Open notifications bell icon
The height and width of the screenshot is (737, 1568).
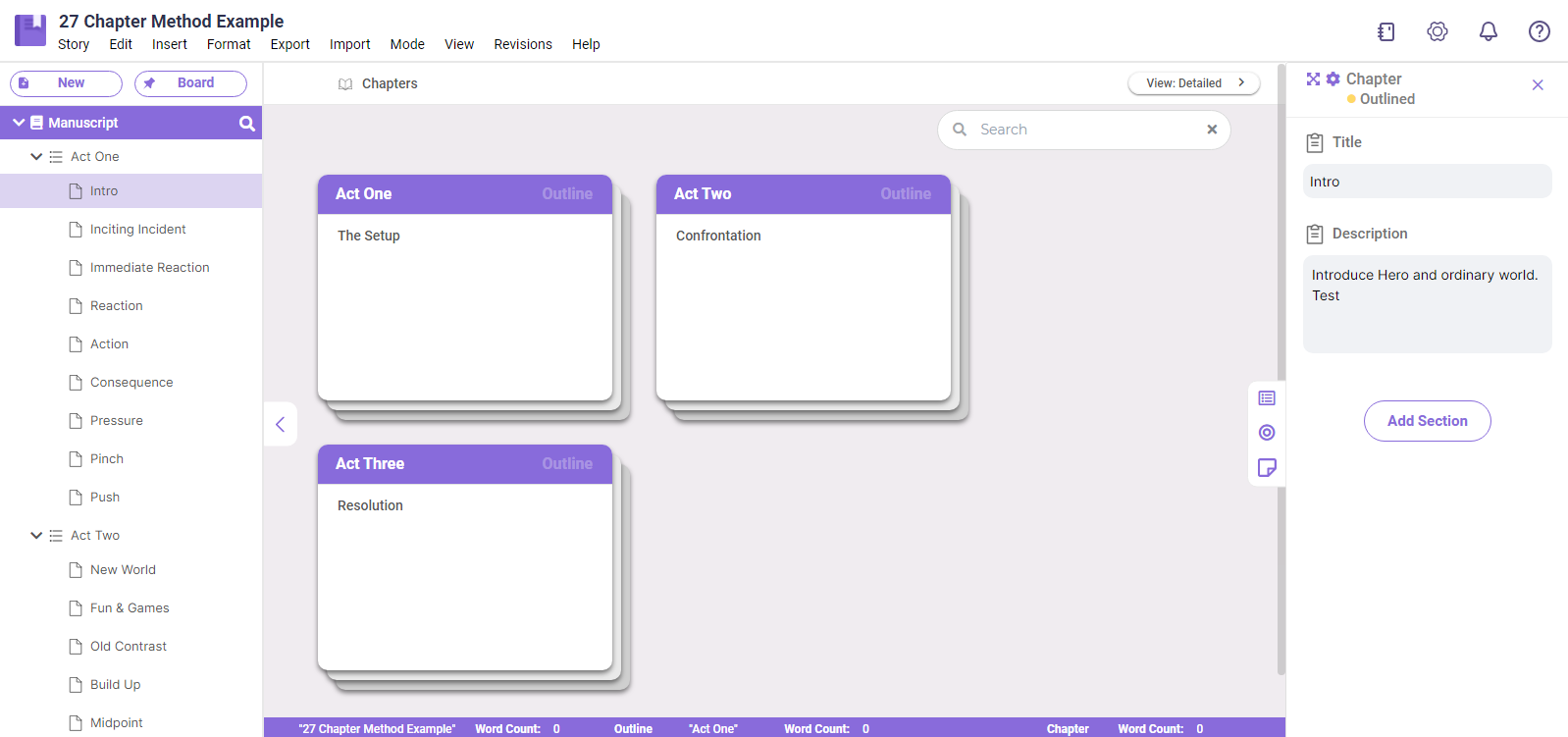pyautogui.click(x=1488, y=31)
